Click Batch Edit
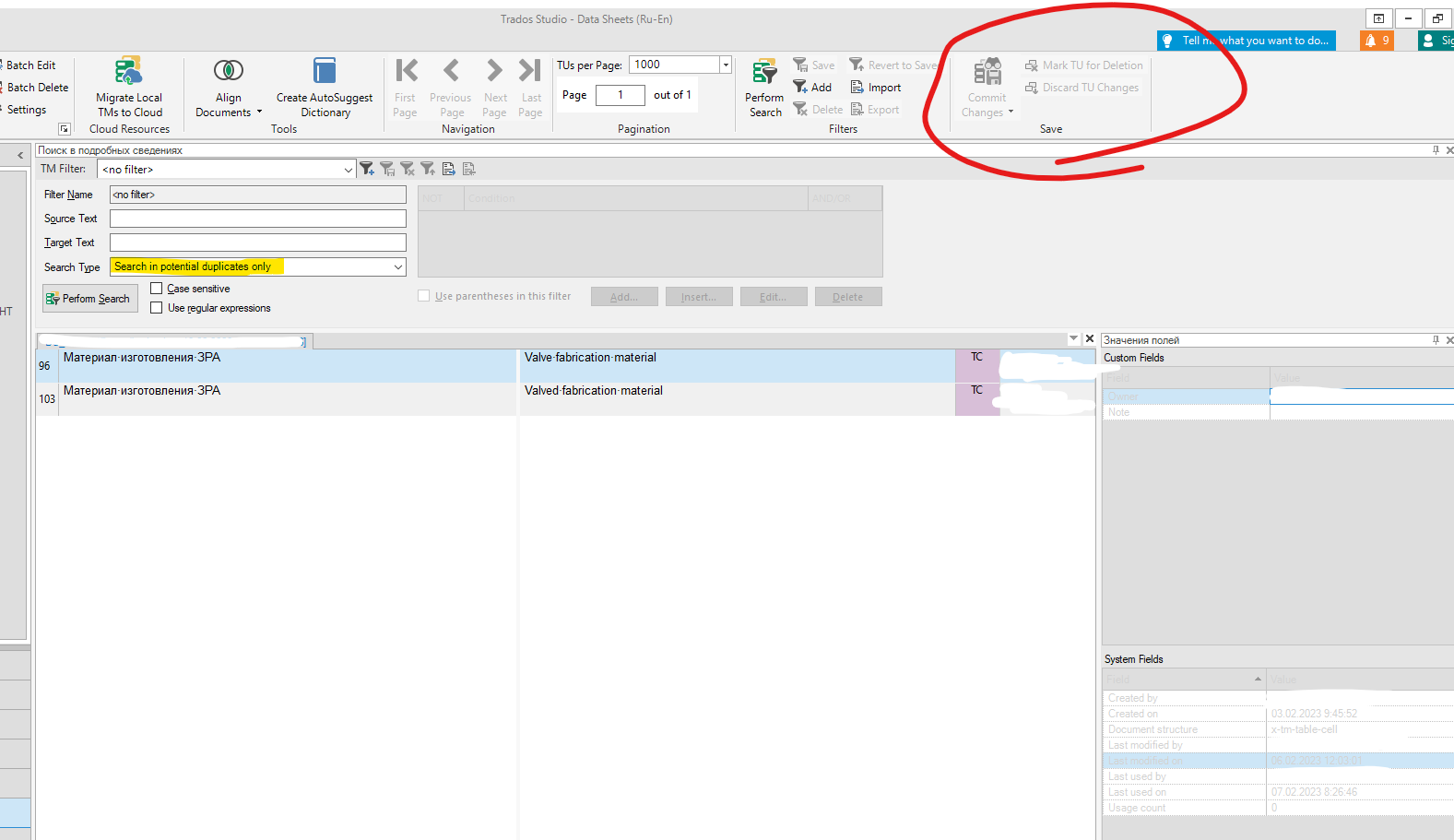This screenshot has height=840, width=1454. [x=30, y=65]
